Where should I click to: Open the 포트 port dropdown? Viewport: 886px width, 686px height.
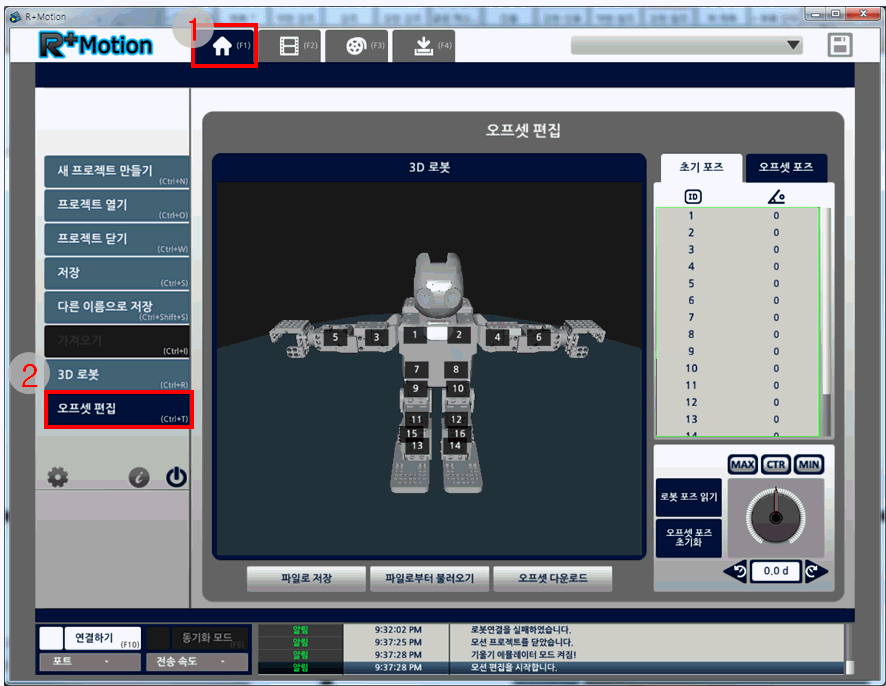pyautogui.click(x=90, y=662)
